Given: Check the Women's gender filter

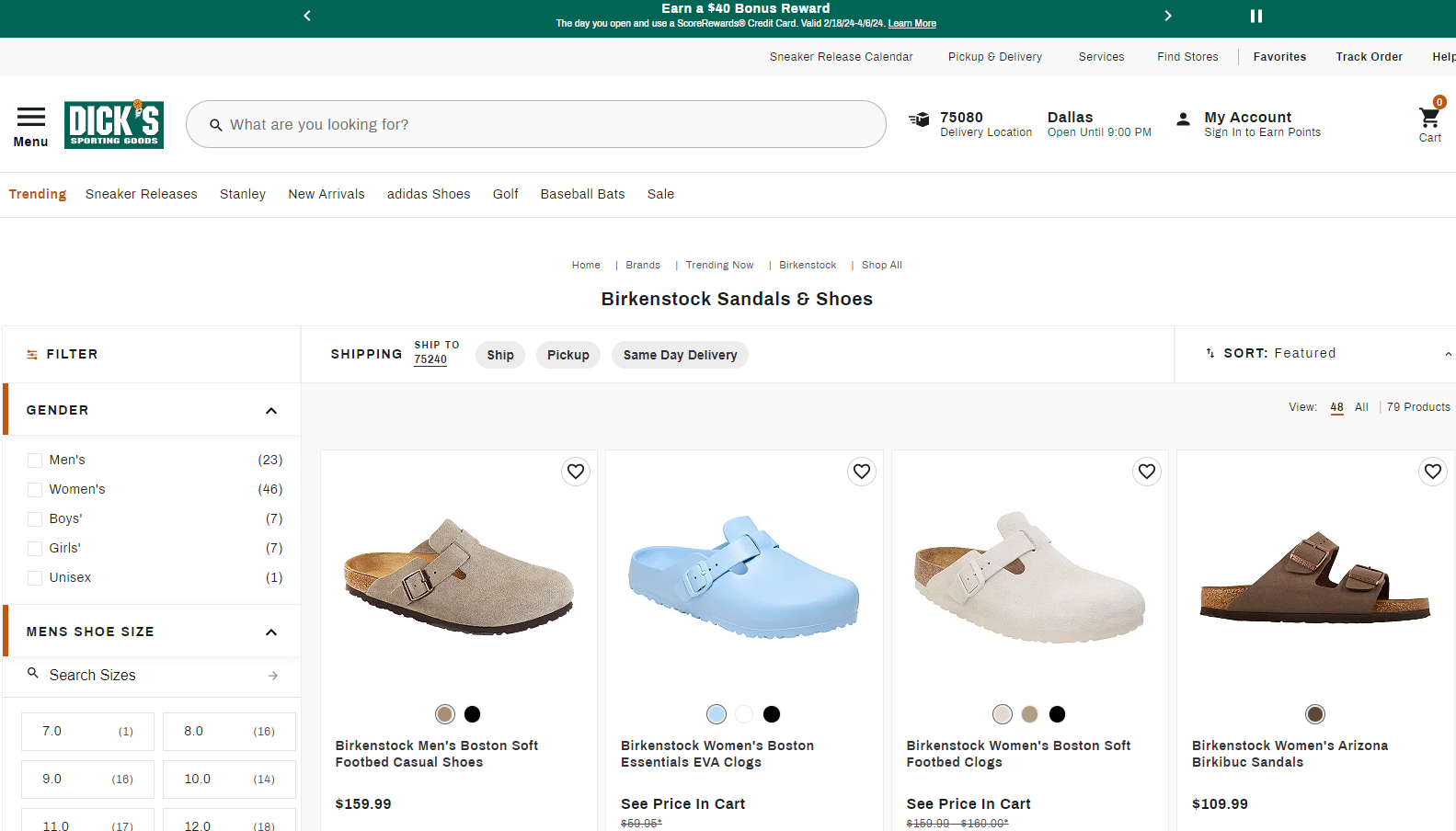Looking at the screenshot, I should [35, 490].
